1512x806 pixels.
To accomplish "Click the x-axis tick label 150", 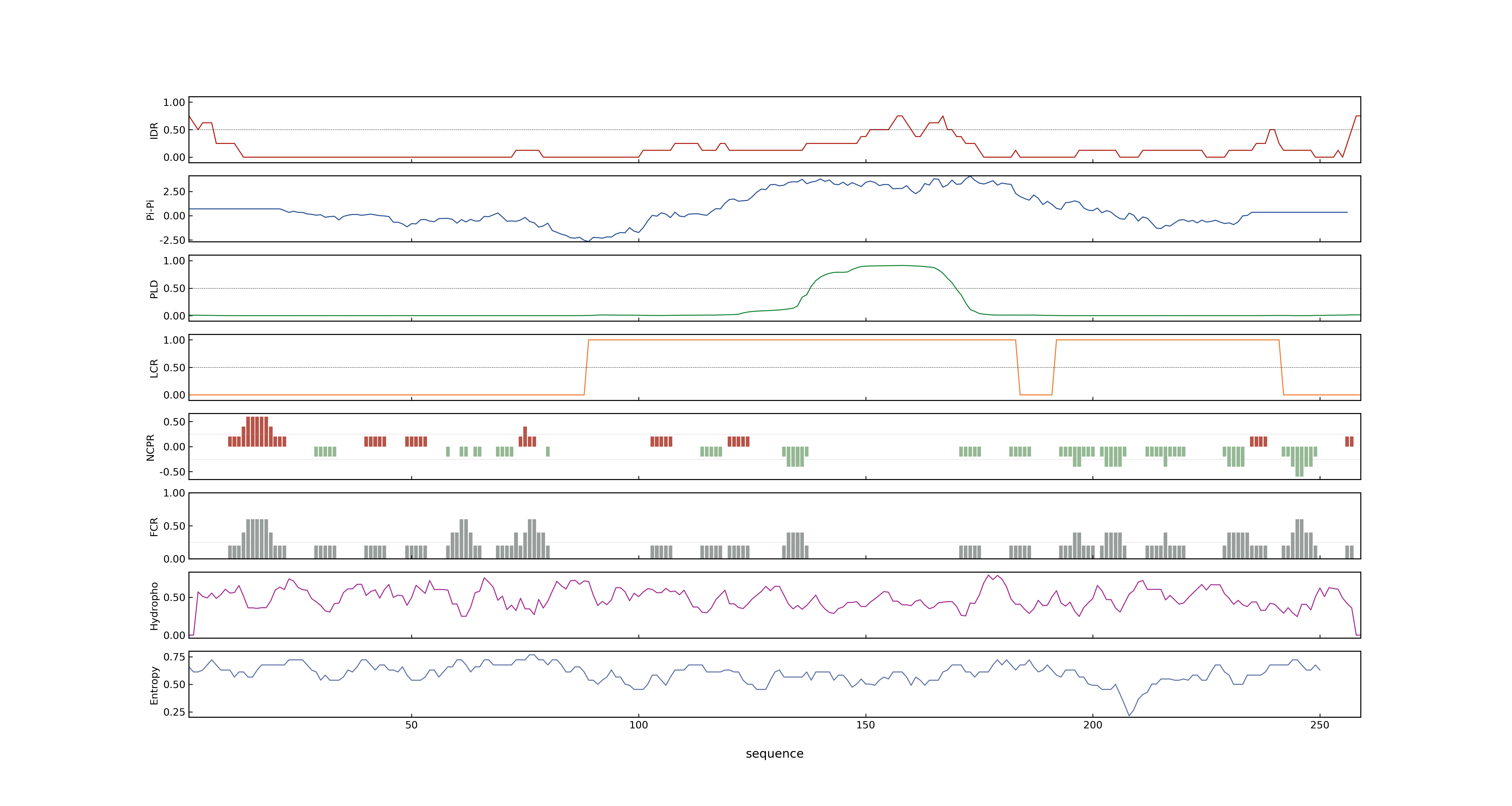I will pyautogui.click(x=866, y=725).
